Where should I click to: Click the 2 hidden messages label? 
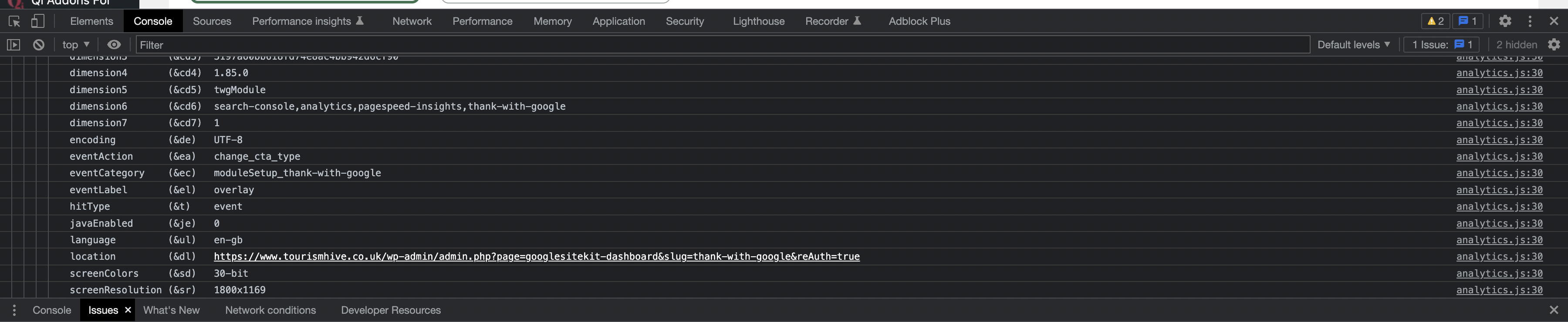coord(1516,45)
